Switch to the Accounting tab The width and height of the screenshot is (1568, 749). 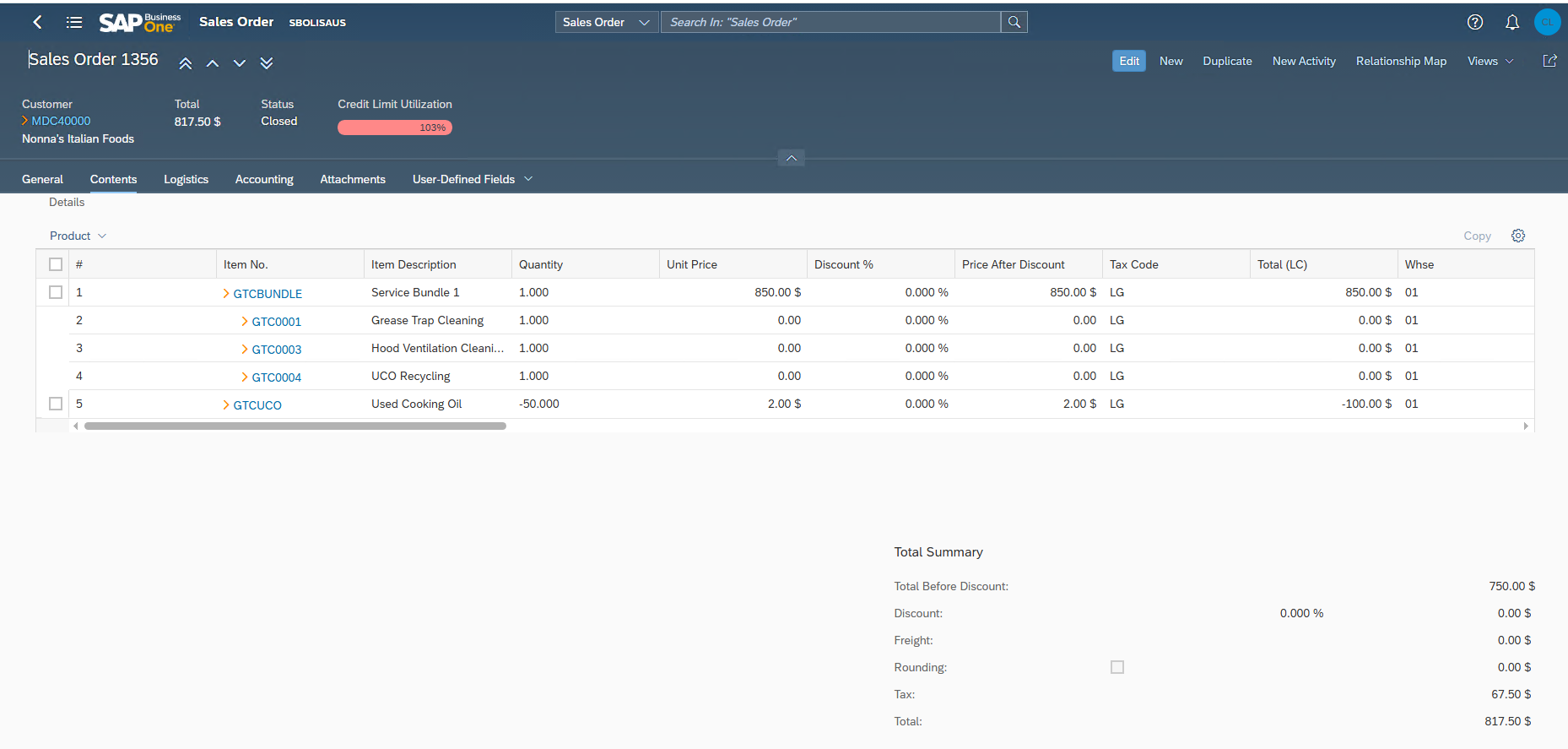click(x=264, y=179)
